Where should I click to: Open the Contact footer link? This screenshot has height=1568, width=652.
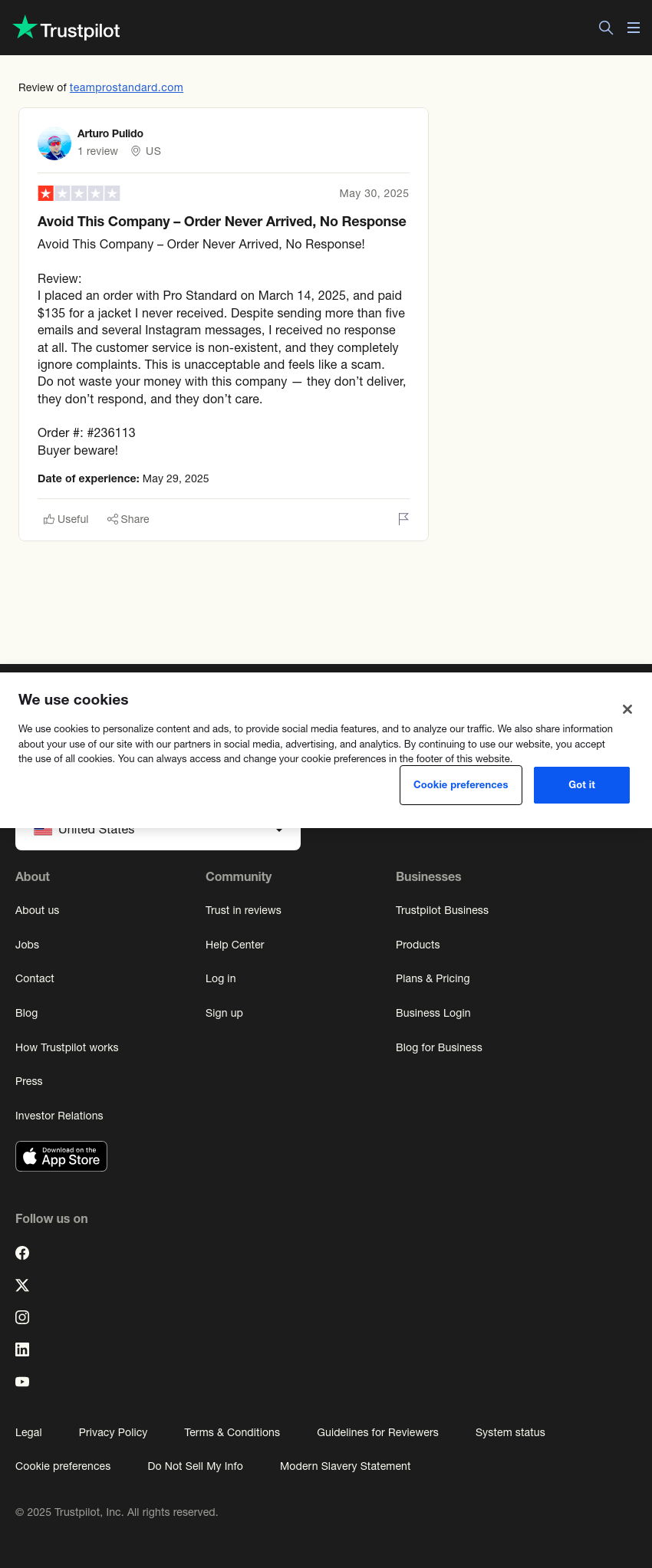coord(35,978)
